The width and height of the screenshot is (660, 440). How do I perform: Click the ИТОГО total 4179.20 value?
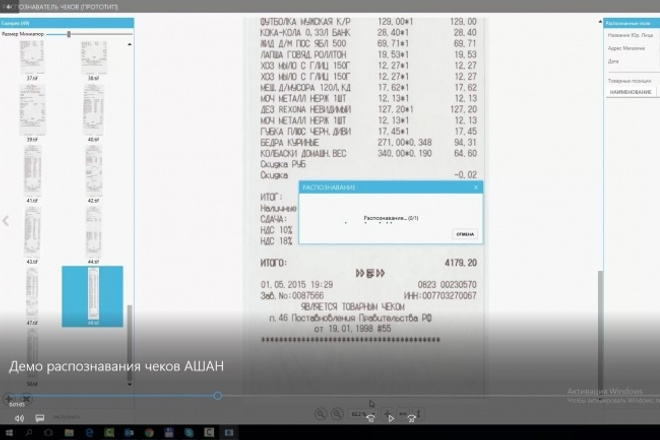pyautogui.click(x=460, y=263)
